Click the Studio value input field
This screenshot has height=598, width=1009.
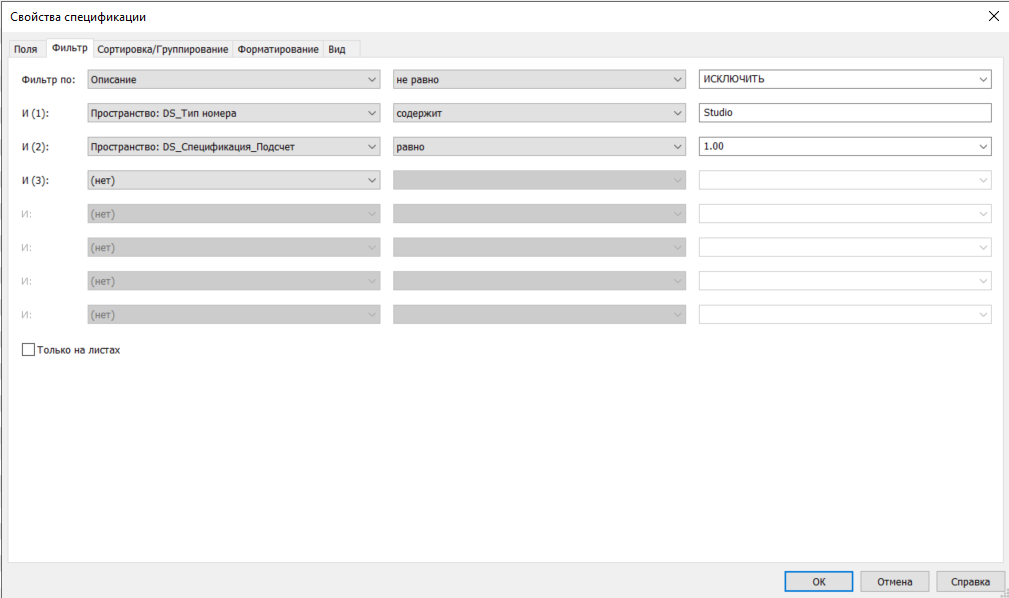(844, 113)
